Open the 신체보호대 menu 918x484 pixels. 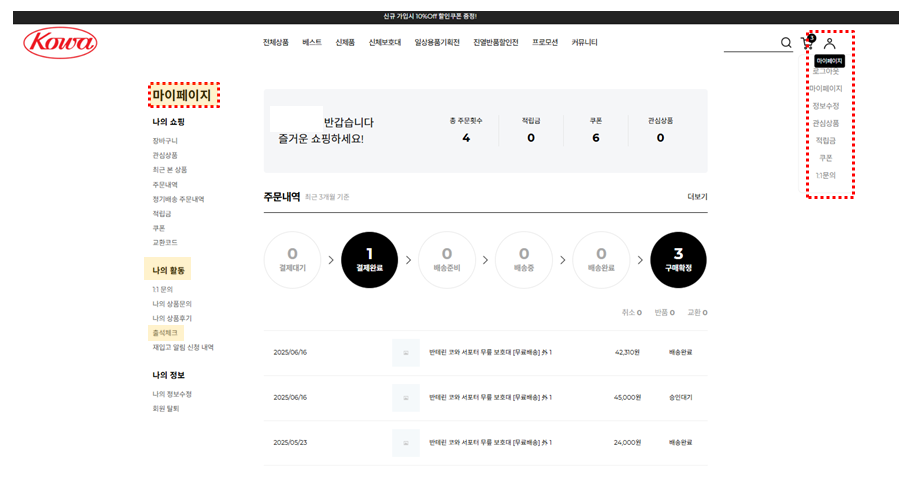click(384, 43)
